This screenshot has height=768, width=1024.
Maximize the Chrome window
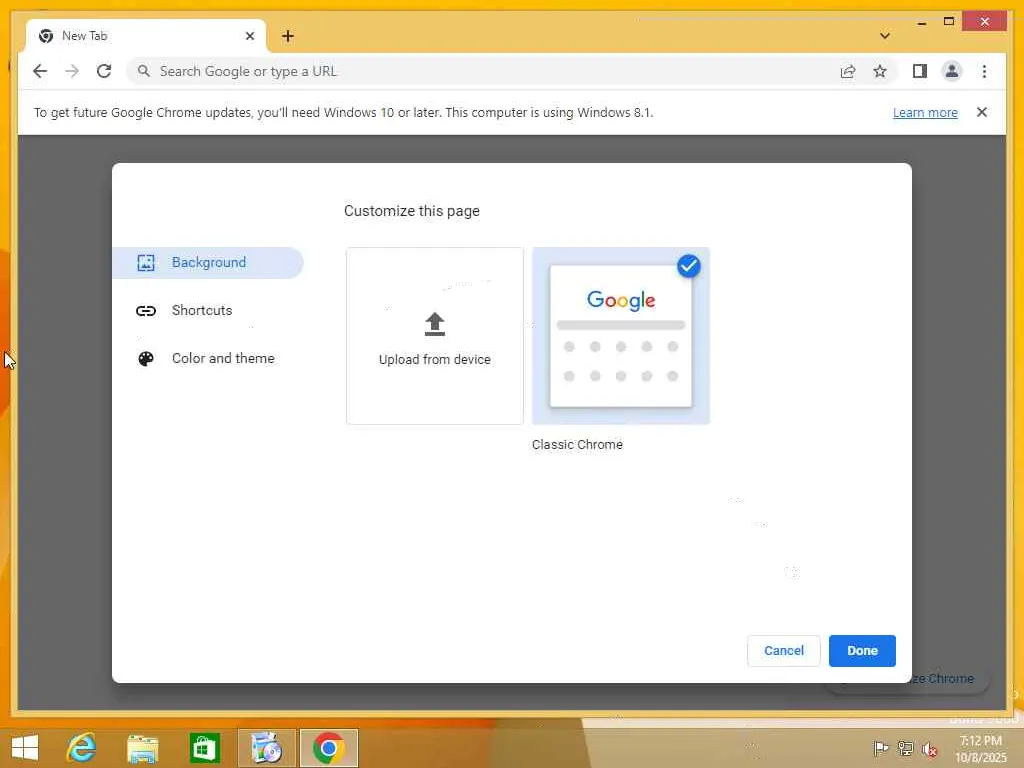(949, 22)
